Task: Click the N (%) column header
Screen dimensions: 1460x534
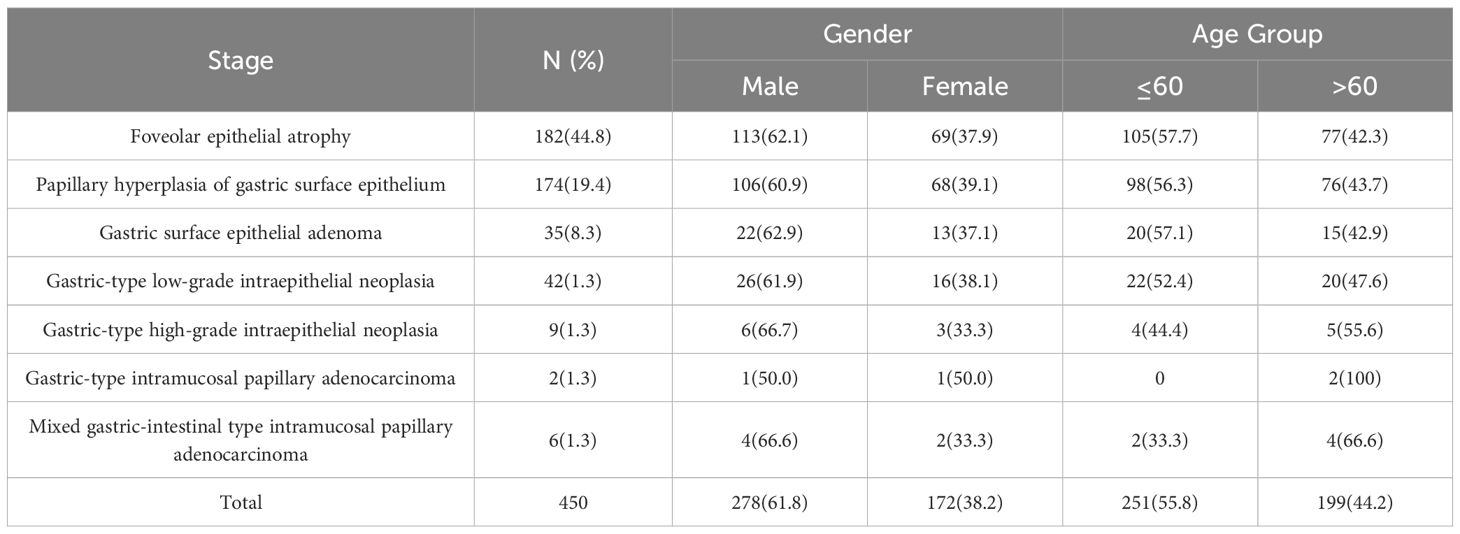Action: tap(573, 61)
